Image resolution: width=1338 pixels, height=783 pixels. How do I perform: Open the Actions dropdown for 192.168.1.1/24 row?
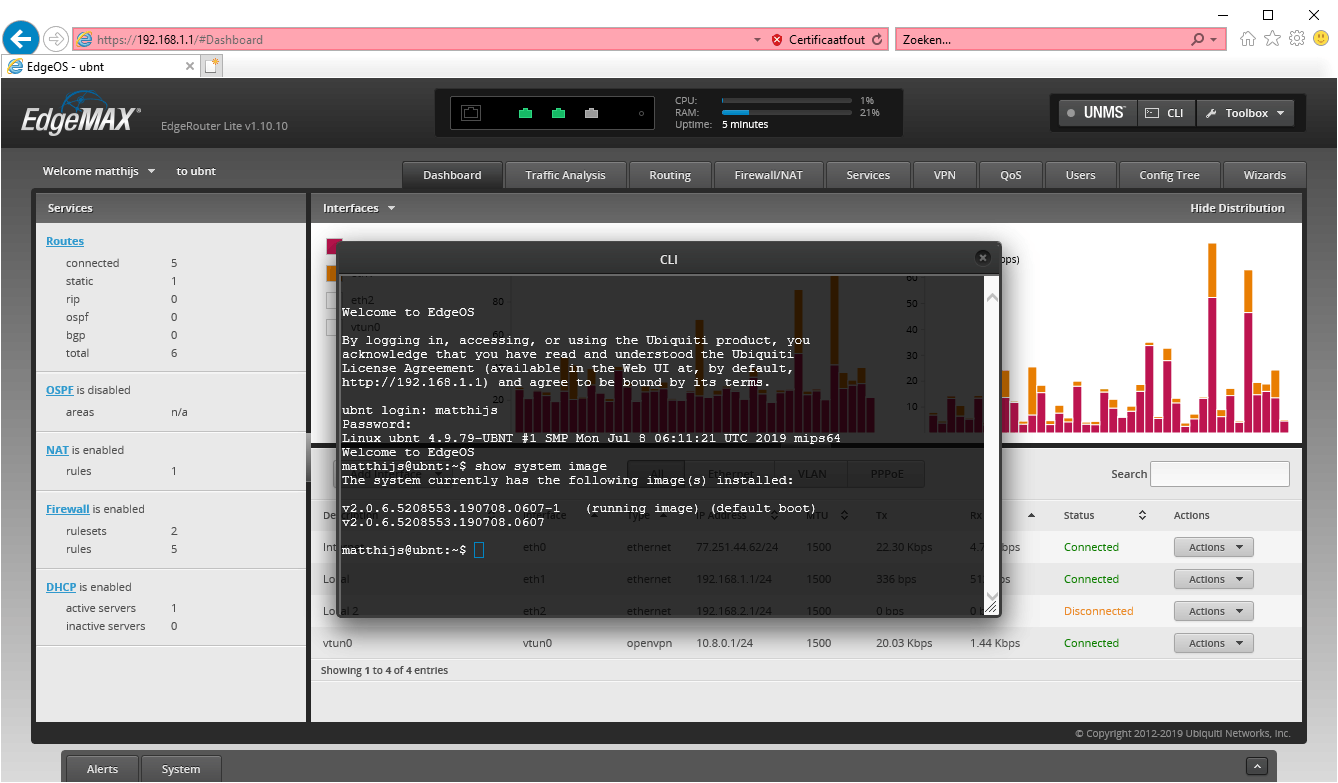pos(1213,579)
